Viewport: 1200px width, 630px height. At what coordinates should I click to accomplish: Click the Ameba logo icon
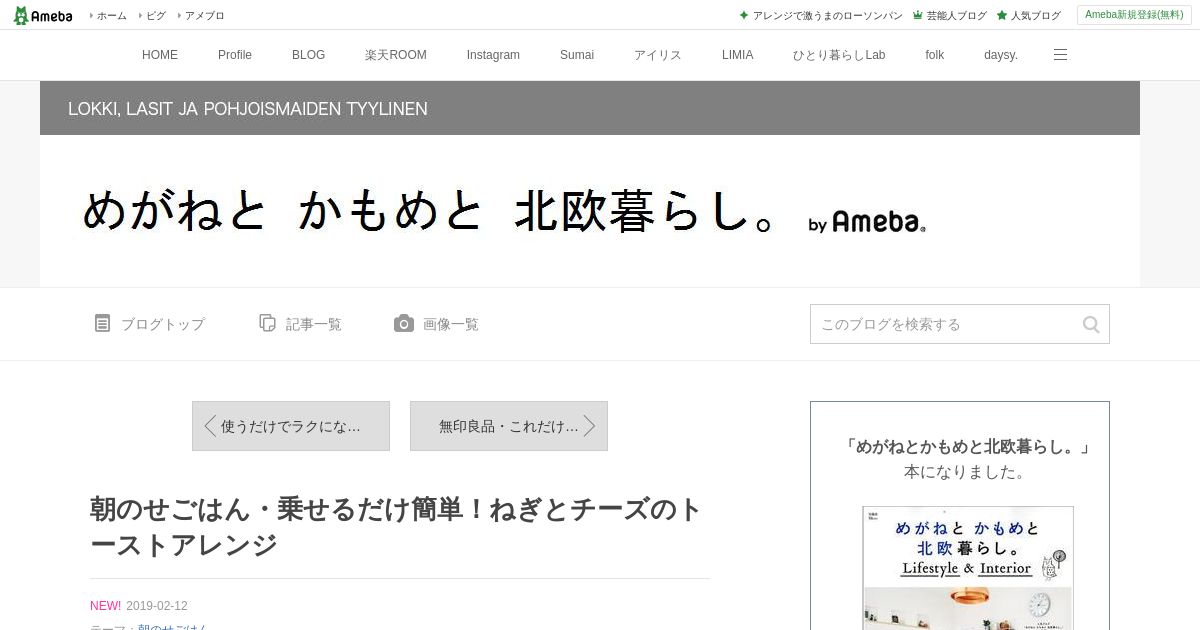43,15
